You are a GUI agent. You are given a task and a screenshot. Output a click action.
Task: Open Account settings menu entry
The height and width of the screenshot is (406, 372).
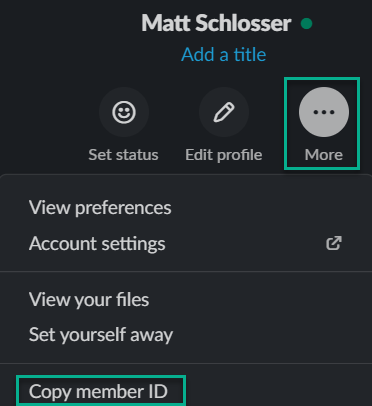(x=185, y=243)
